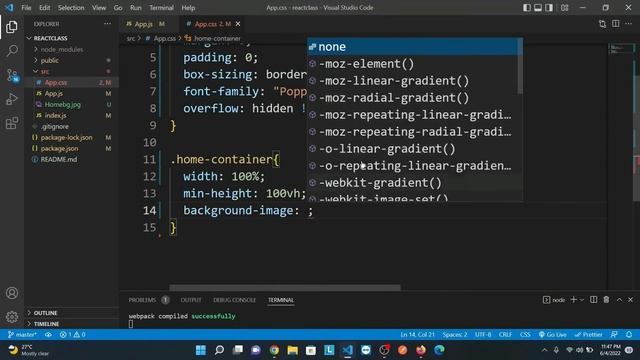Open the File menu
This screenshot has height=360, width=640.
[26, 7]
